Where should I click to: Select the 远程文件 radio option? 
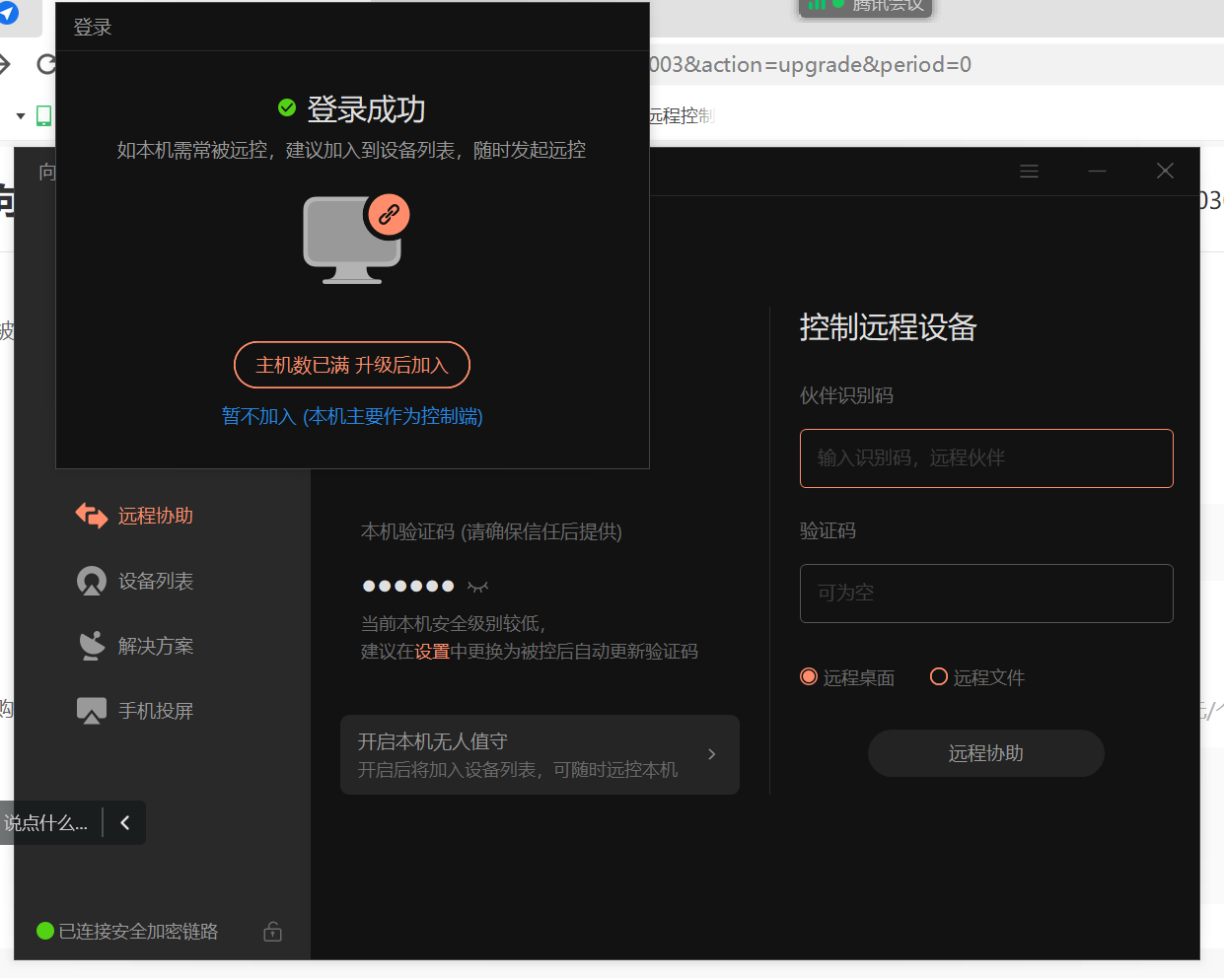click(939, 677)
